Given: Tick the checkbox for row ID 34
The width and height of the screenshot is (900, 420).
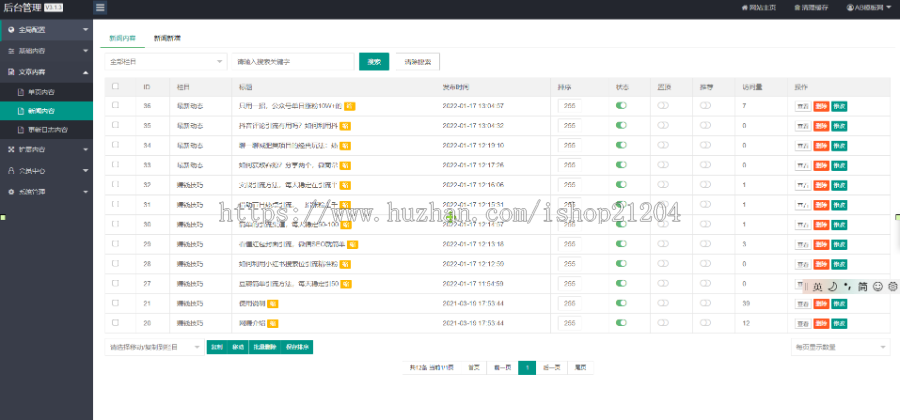Looking at the screenshot, I should point(115,145).
